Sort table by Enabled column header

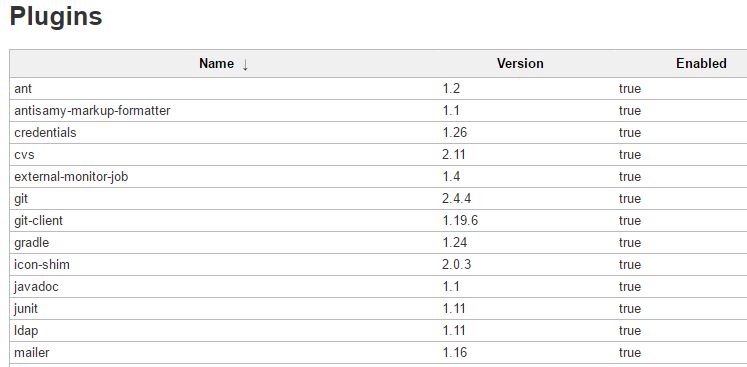click(x=701, y=64)
